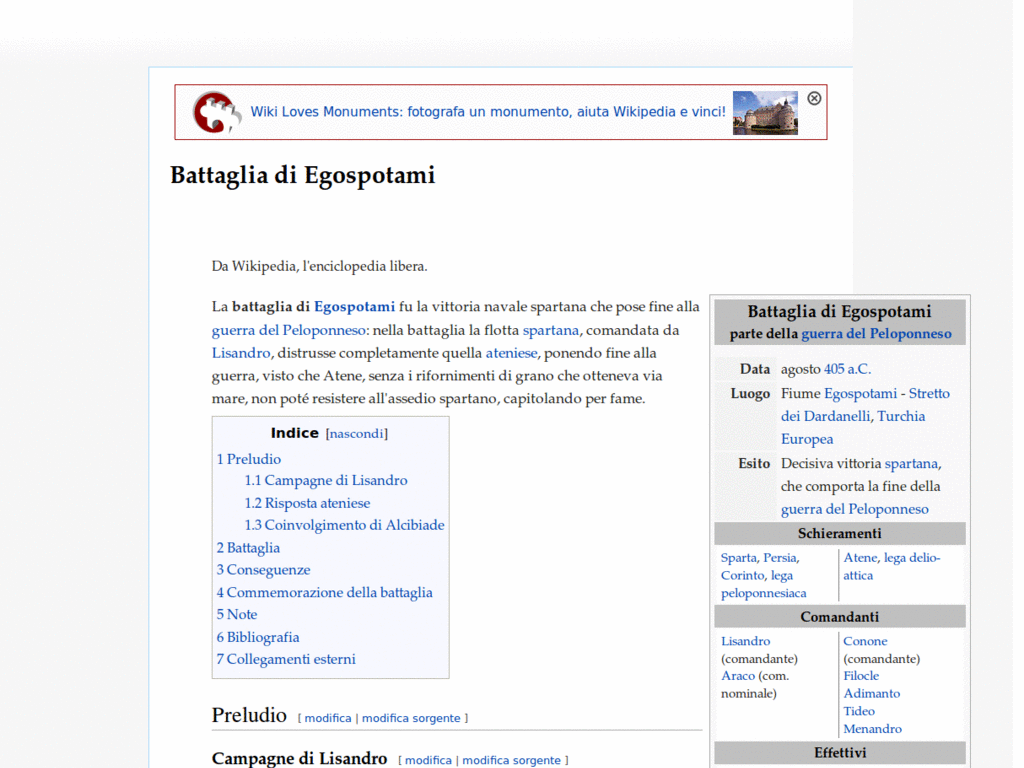Open the Menandro commander link

click(x=872, y=729)
